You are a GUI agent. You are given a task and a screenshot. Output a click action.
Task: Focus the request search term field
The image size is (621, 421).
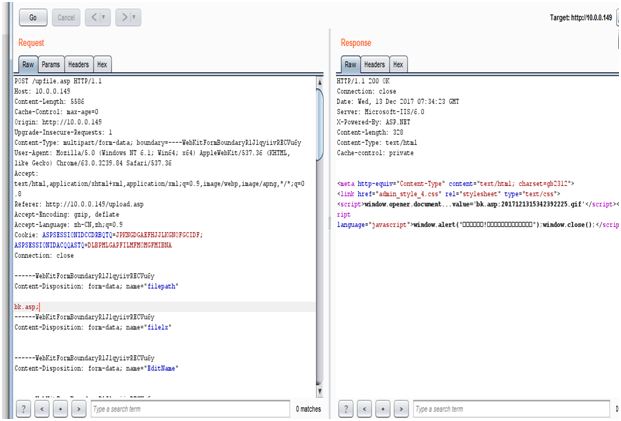pyautogui.click(x=190, y=409)
